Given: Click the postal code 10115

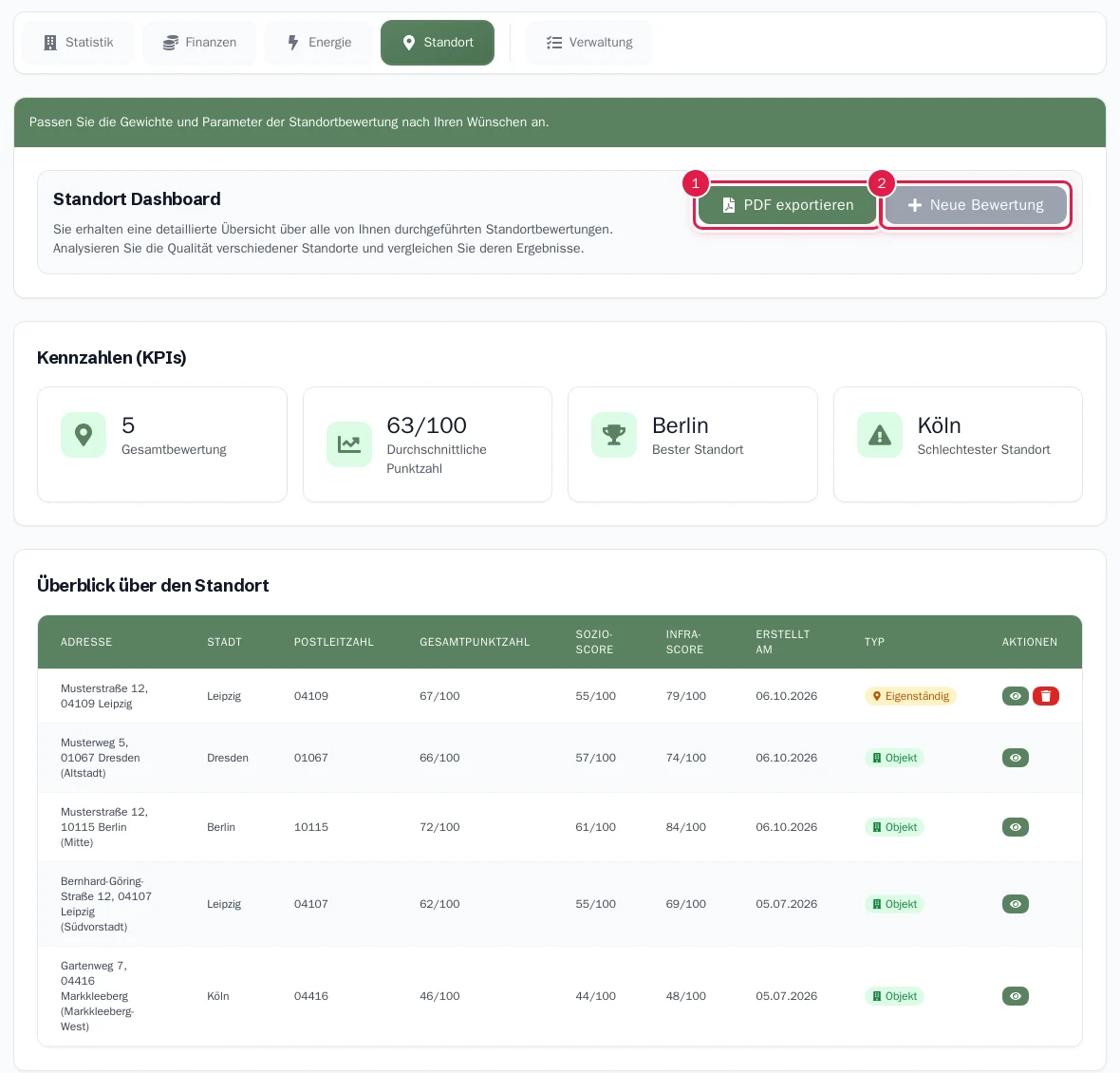Looking at the screenshot, I should [x=310, y=826].
